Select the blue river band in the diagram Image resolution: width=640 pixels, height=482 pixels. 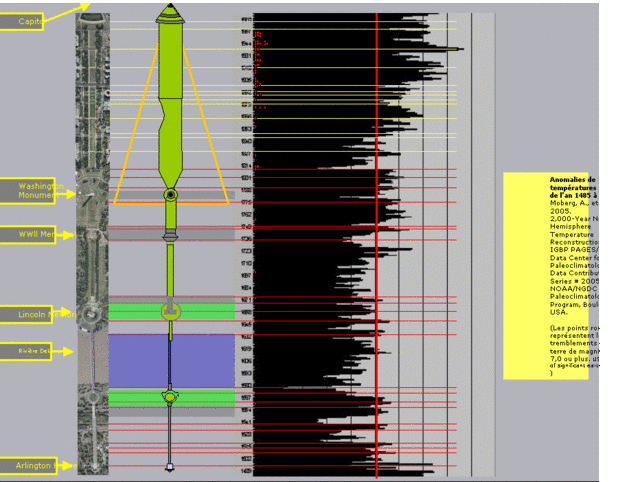pyautogui.click(x=171, y=360)
